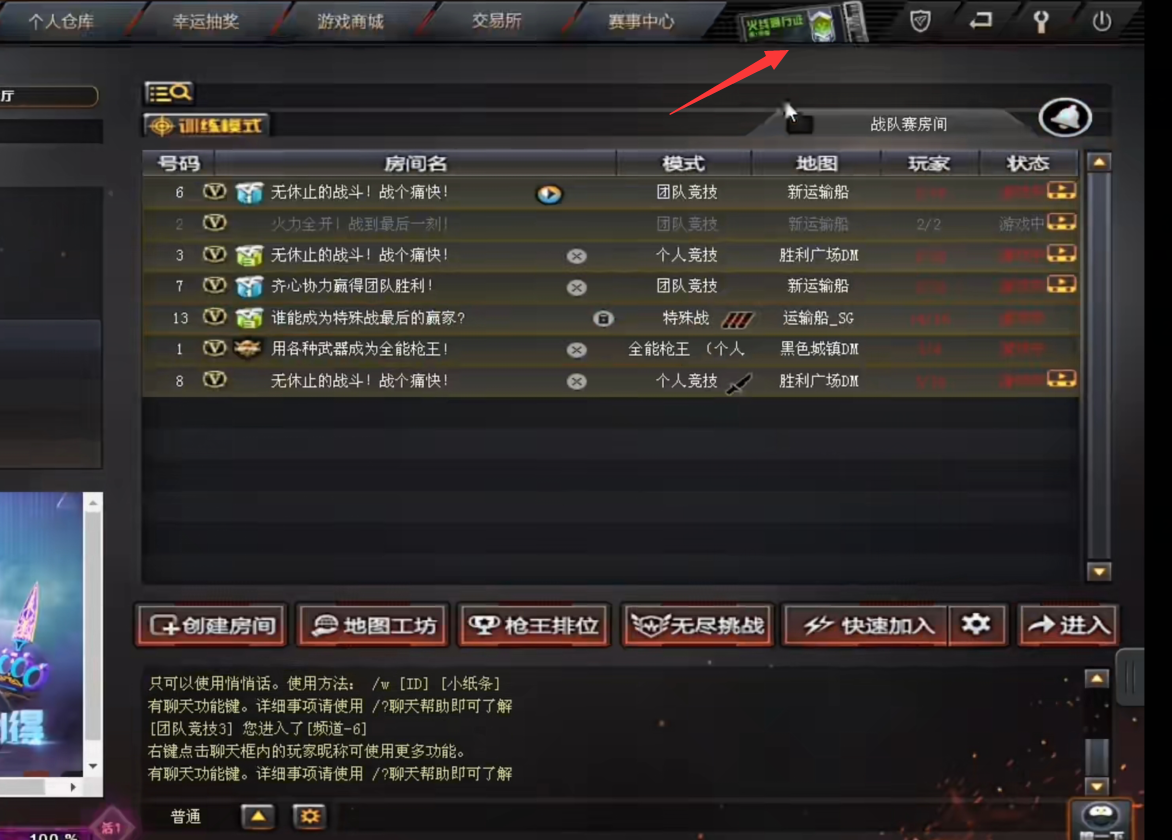Toggle the 战队赛房间 checkbox
Image resolution: width=1172 pixels, height=840 pixels.
click(800, 124)
